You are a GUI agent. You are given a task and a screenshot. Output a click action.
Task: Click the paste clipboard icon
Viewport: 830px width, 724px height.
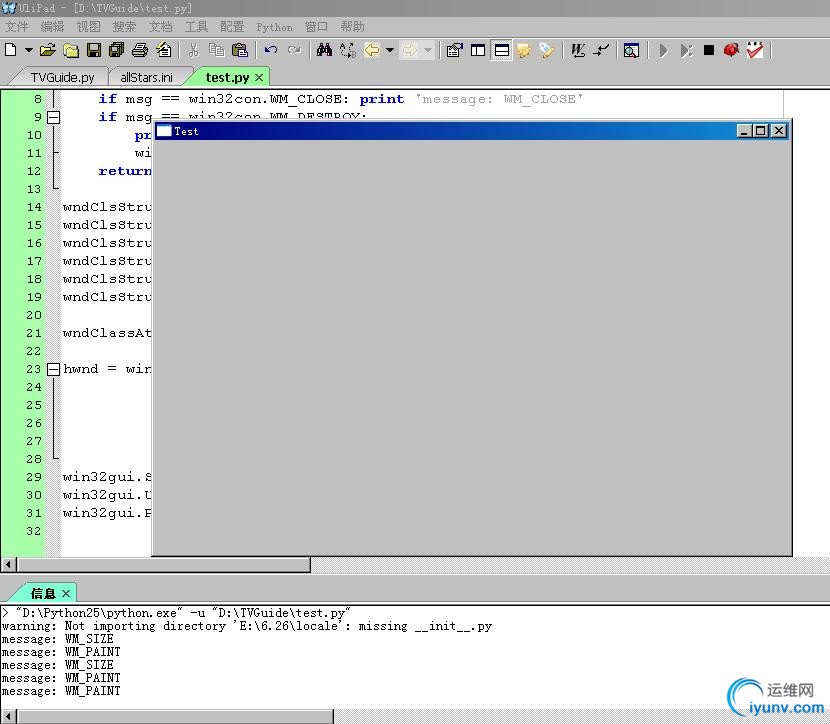pyautogui.click(x=240, y=50)
